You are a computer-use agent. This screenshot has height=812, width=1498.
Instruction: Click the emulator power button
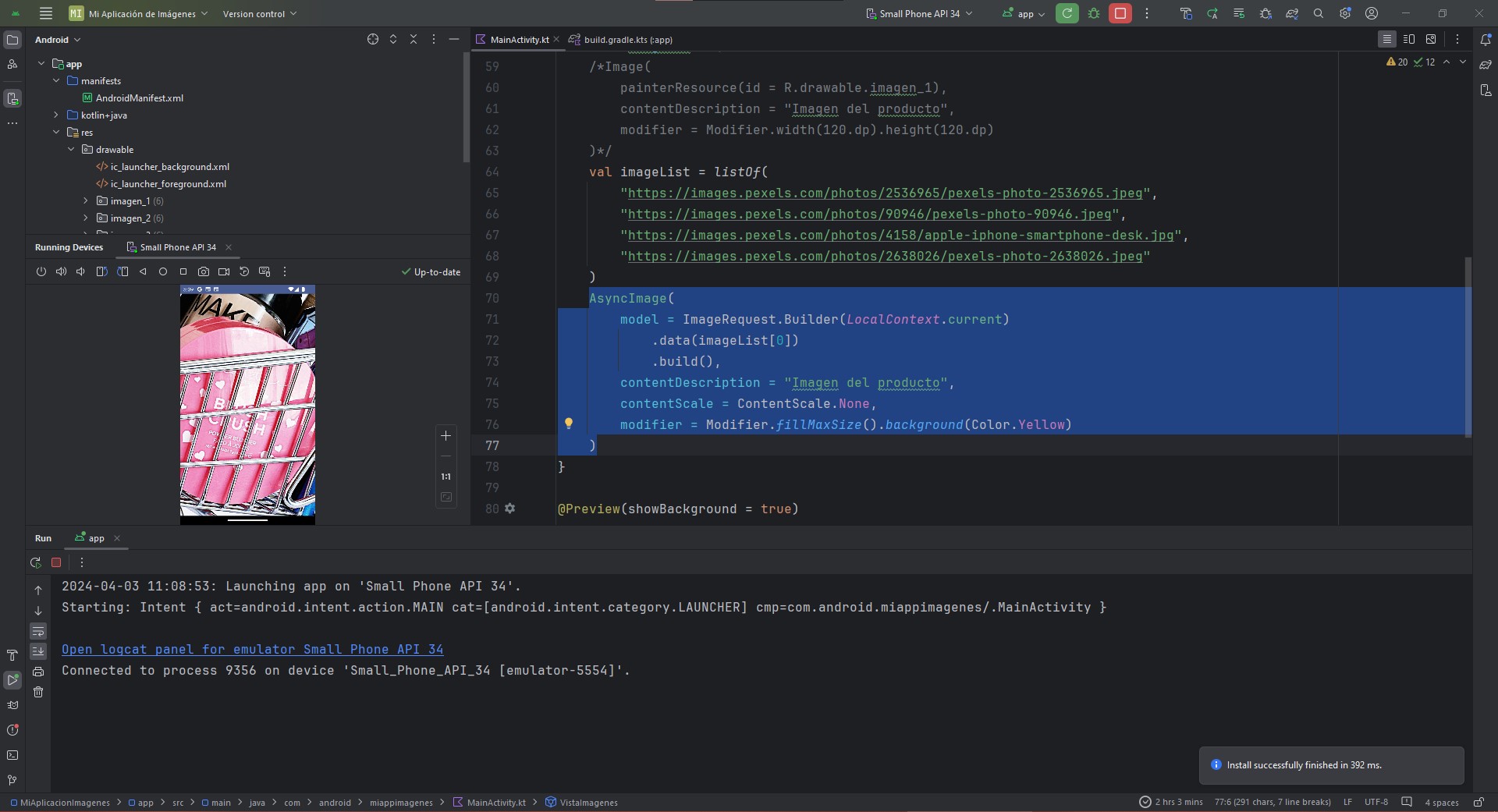tap(41, 271)
